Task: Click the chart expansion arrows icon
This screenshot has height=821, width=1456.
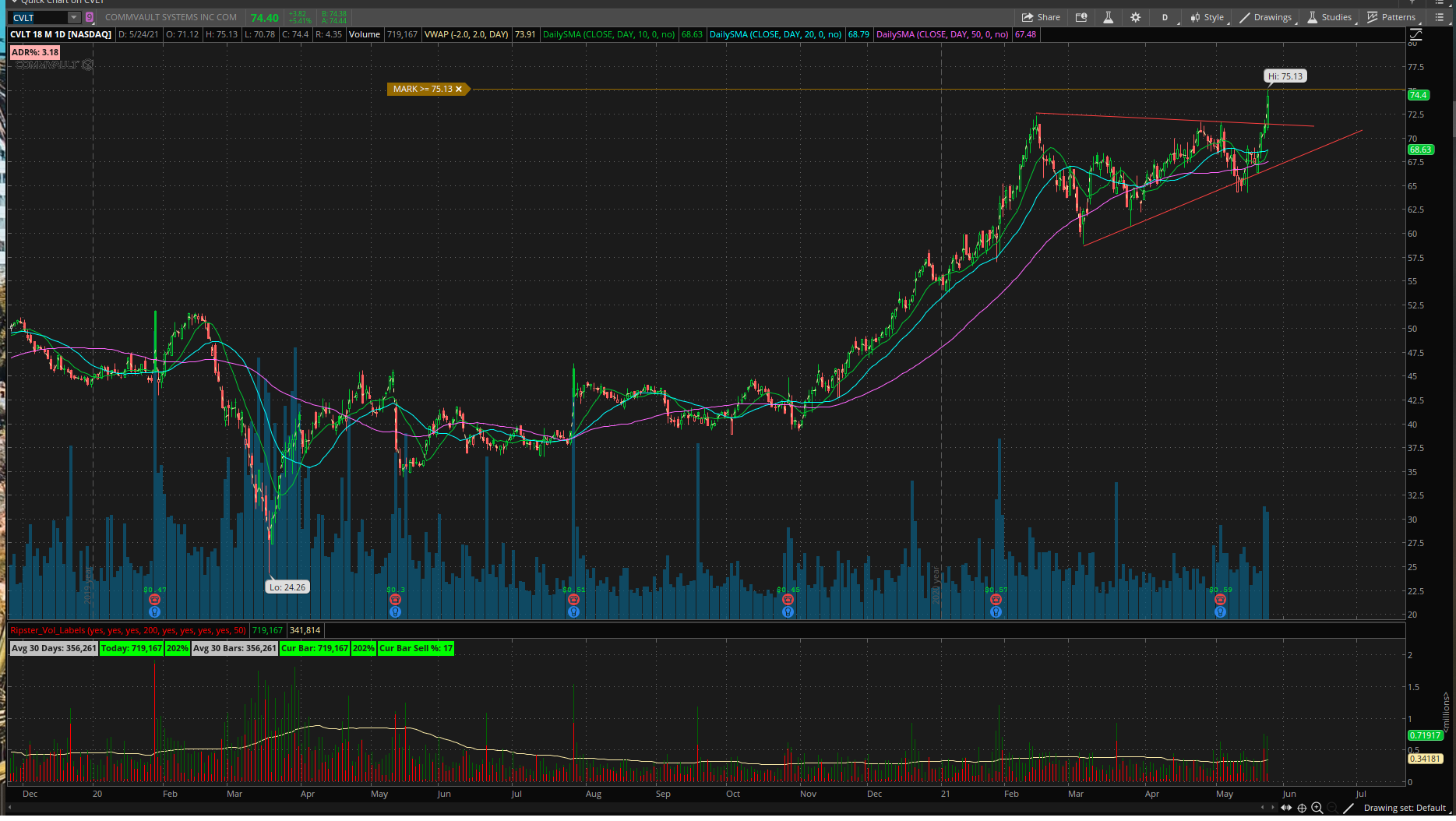Action: (x=1286, y=808)
